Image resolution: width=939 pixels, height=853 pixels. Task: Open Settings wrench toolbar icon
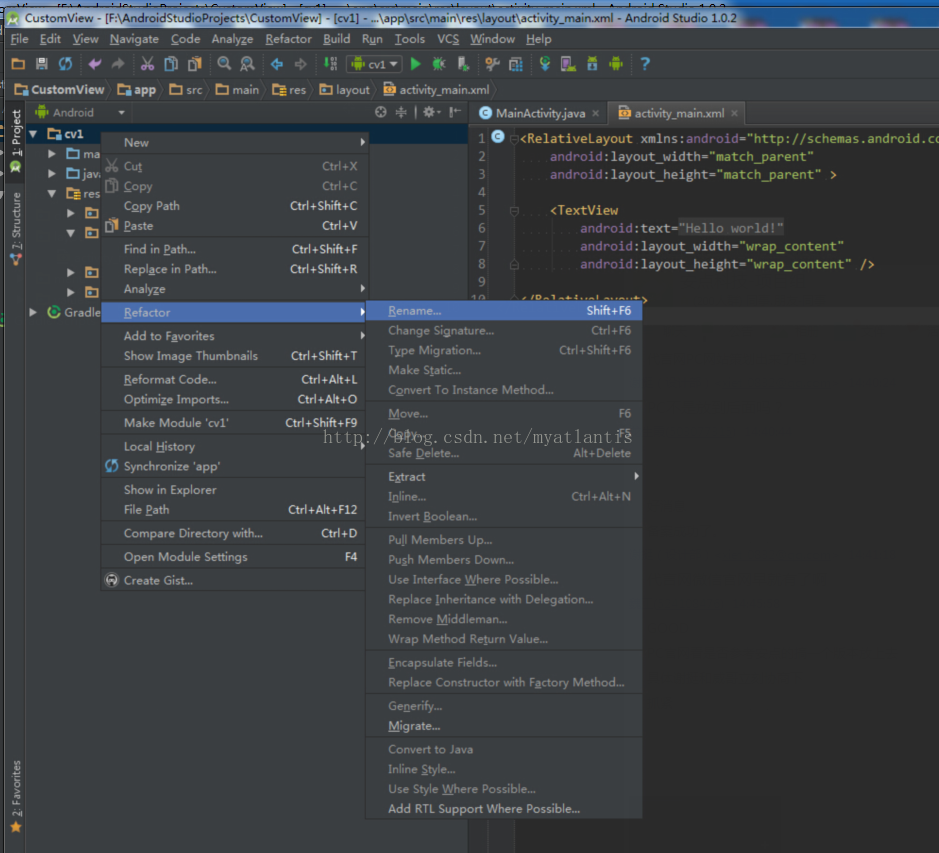[x=492, y=63]
